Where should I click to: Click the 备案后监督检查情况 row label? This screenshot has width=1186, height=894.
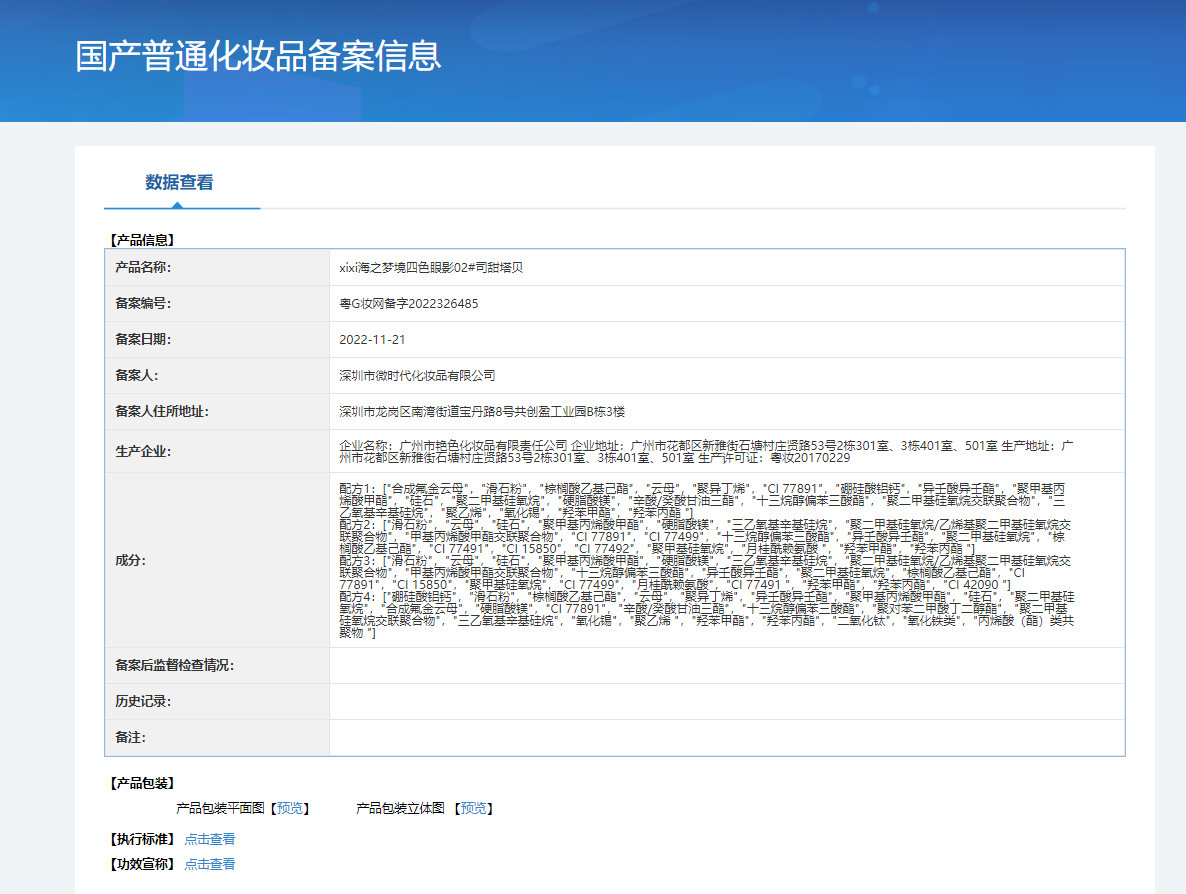coord(175,666)
